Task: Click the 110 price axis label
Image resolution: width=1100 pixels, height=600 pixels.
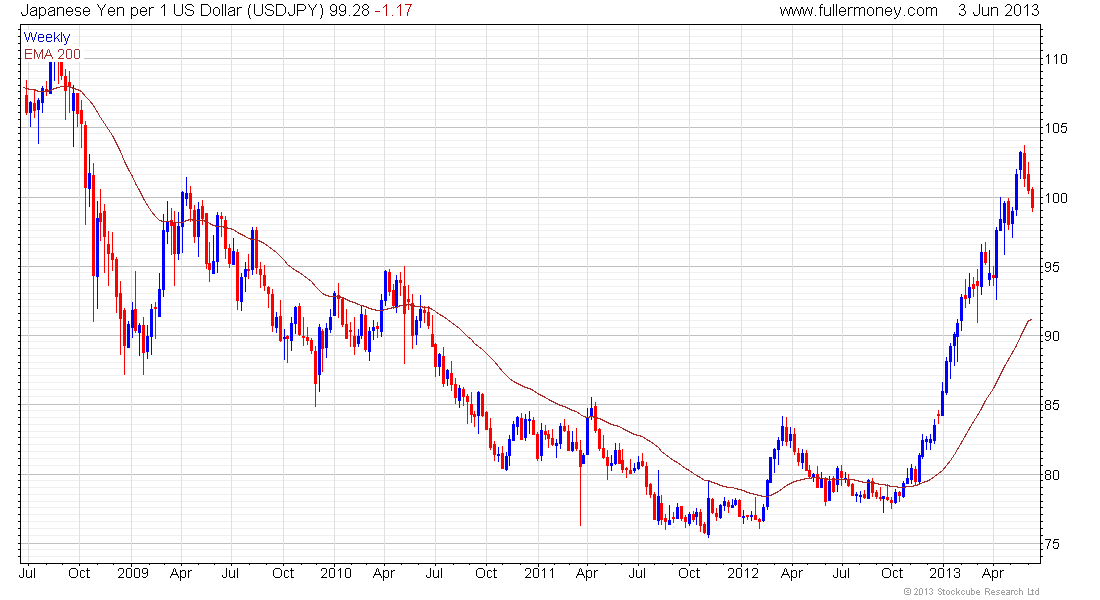Action: (x=1055, y=59)
